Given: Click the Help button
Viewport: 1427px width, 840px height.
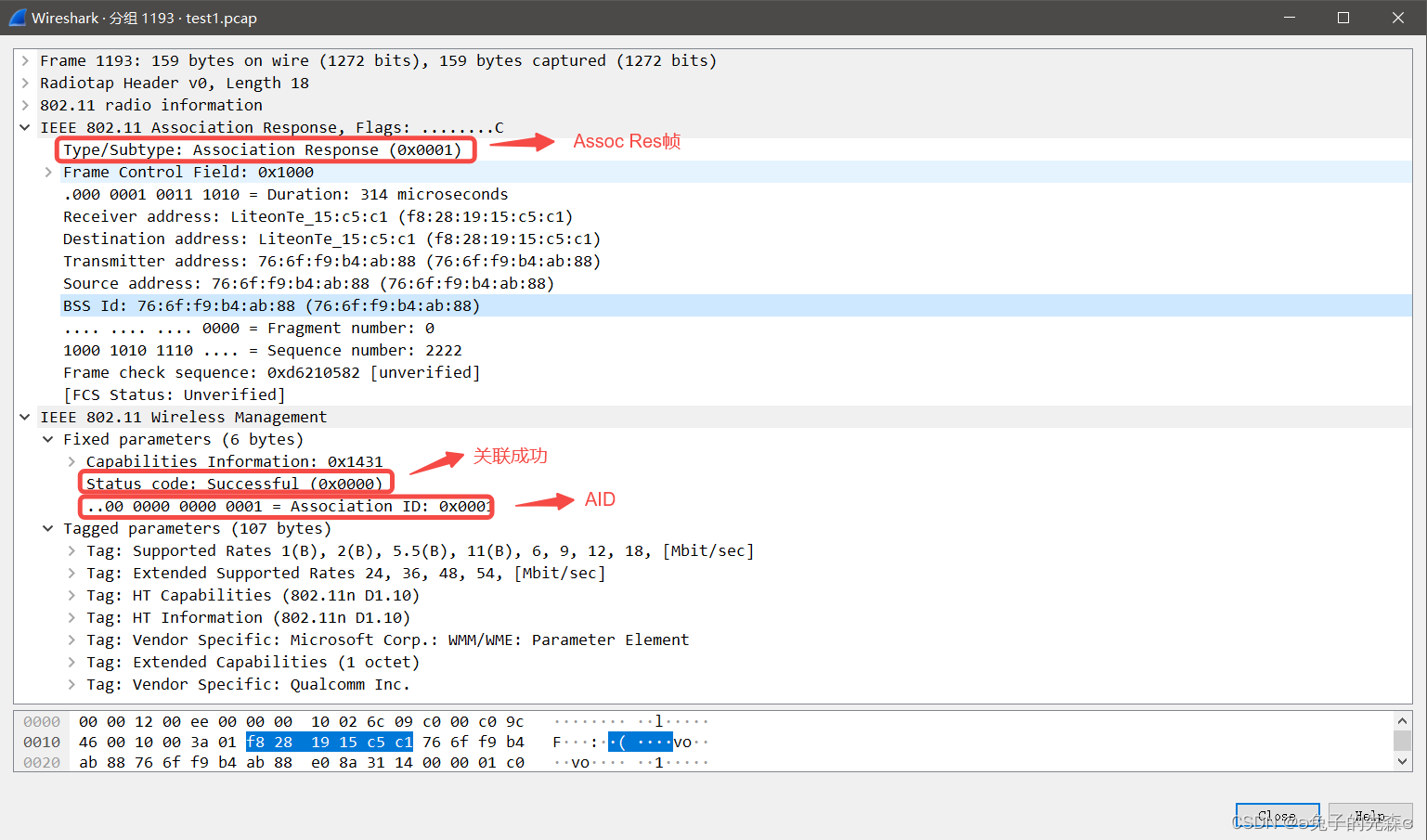Looking at the screenshot, I should (x=1370, y=817).
